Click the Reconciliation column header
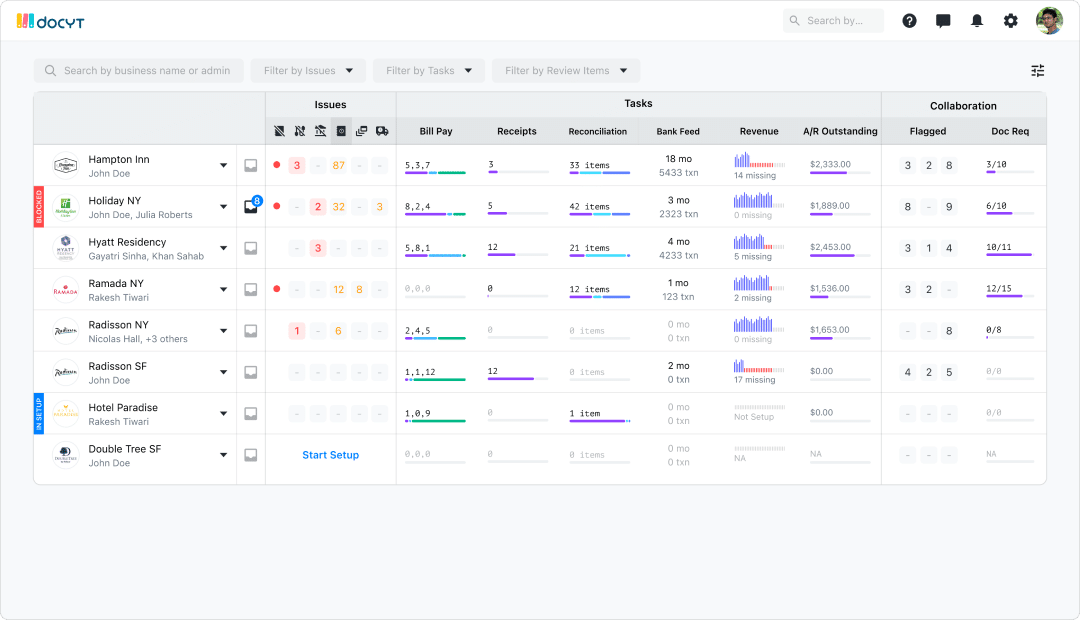This screenshot has height=620, width=1080. [598, 131]
